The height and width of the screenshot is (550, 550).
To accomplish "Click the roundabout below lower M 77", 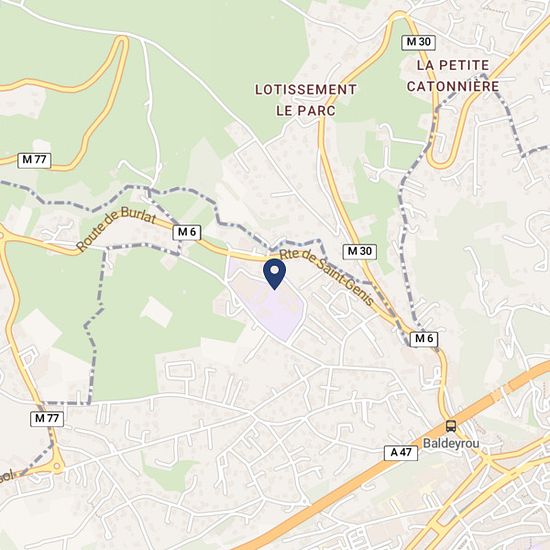I will coord(57,467).
